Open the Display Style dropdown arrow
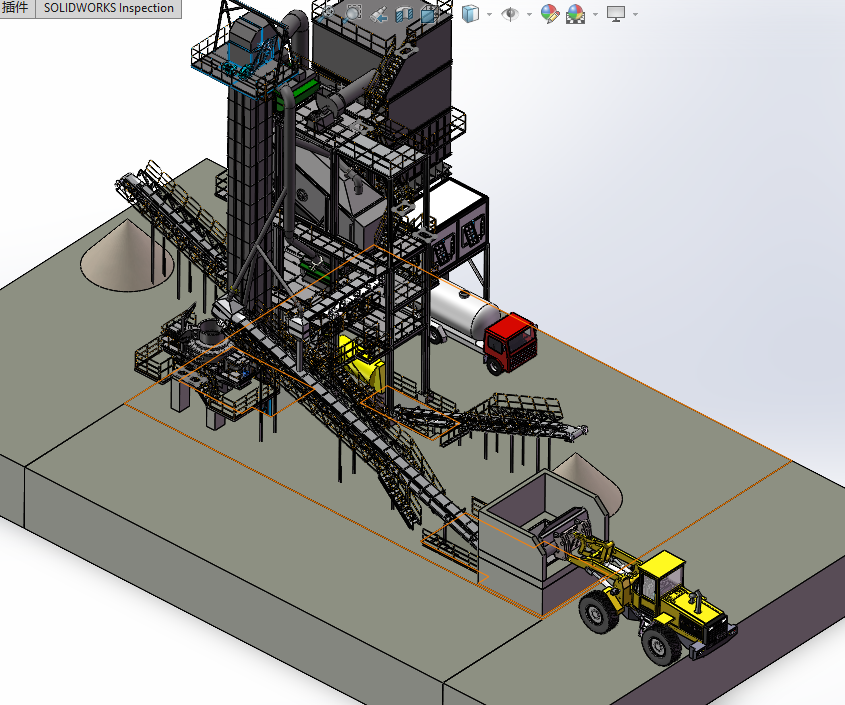 489,15
